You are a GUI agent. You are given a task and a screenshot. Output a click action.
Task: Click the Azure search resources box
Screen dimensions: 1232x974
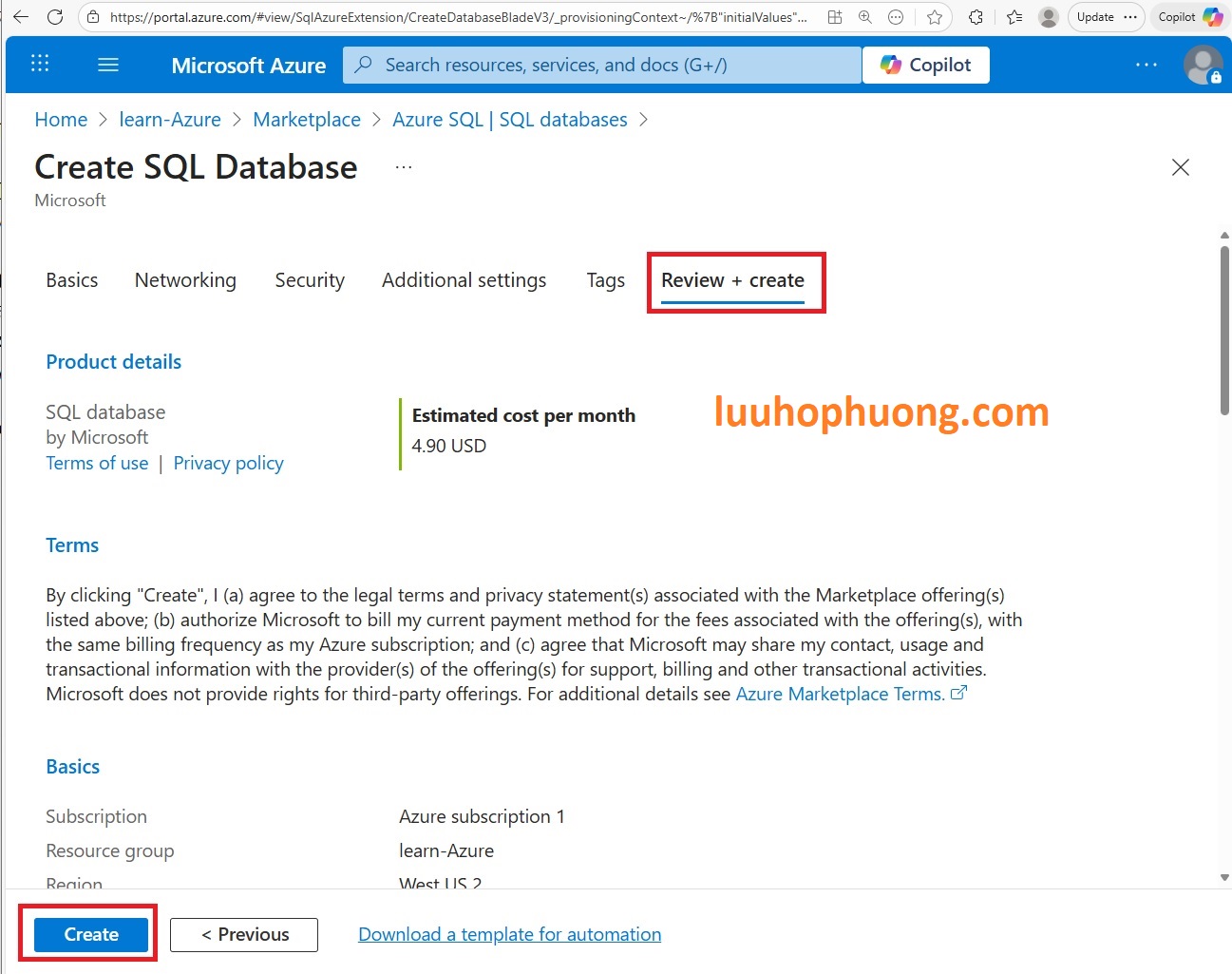(x=602, y=65)
